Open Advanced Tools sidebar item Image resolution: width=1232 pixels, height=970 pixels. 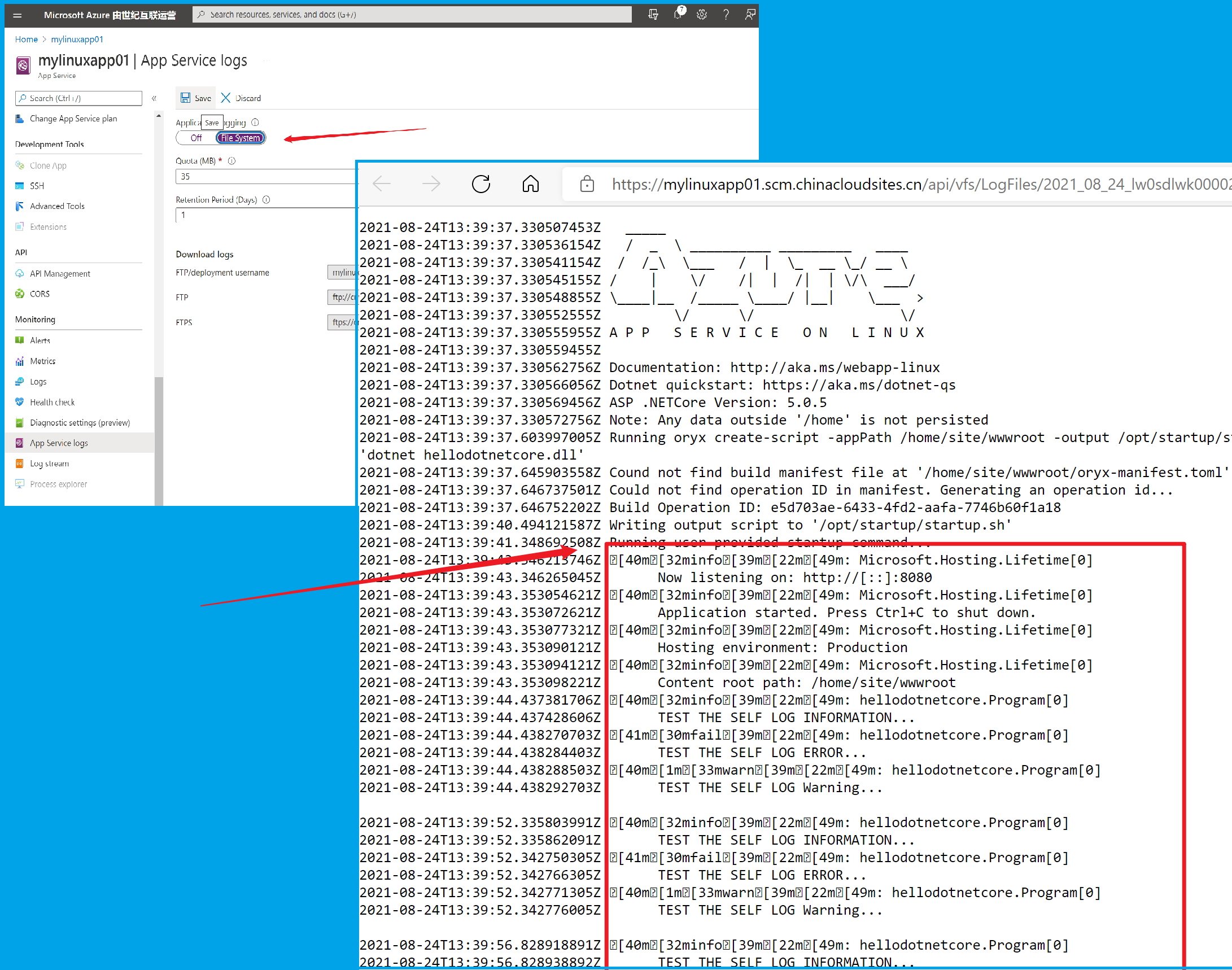click(57, 206)
